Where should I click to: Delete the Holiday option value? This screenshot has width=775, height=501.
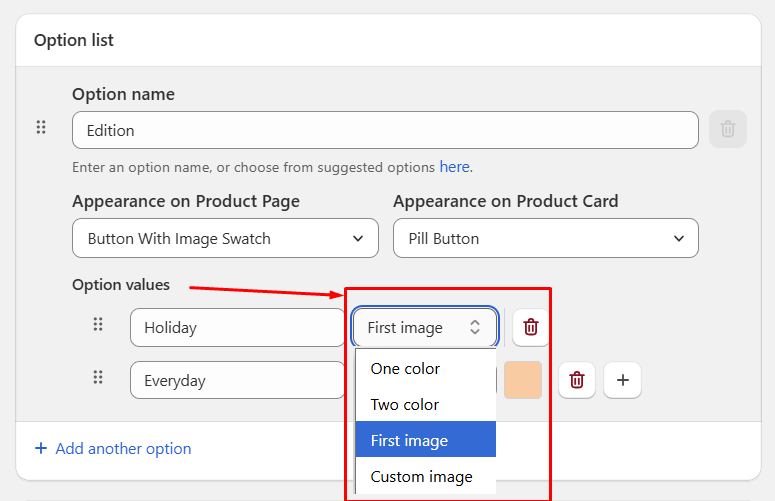tap(531, 327)
